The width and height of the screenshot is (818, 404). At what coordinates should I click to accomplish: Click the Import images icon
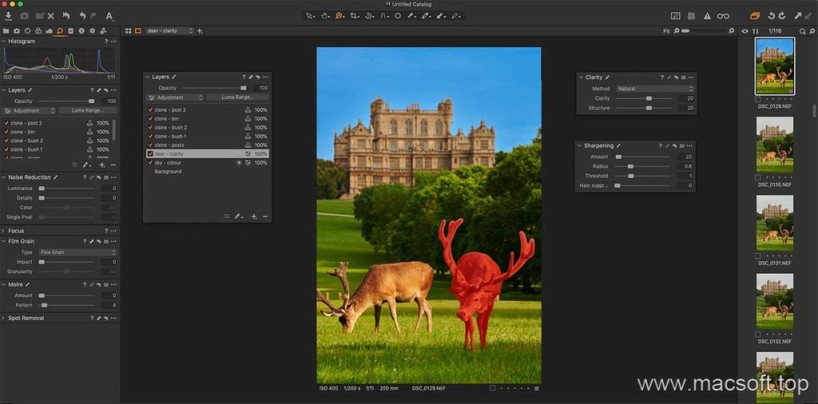(8, 16)
